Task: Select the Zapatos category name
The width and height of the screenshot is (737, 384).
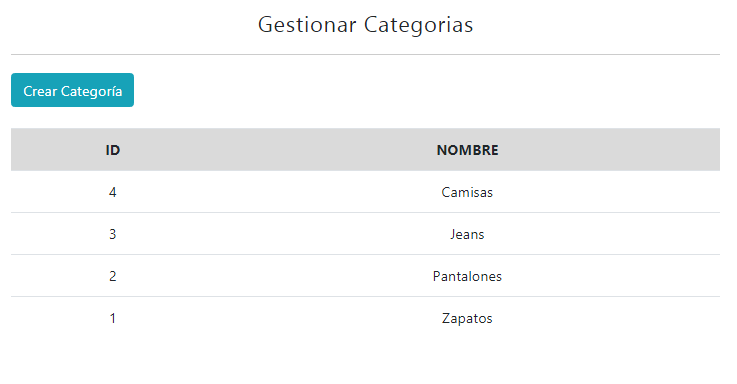Action: click(467, 318)
